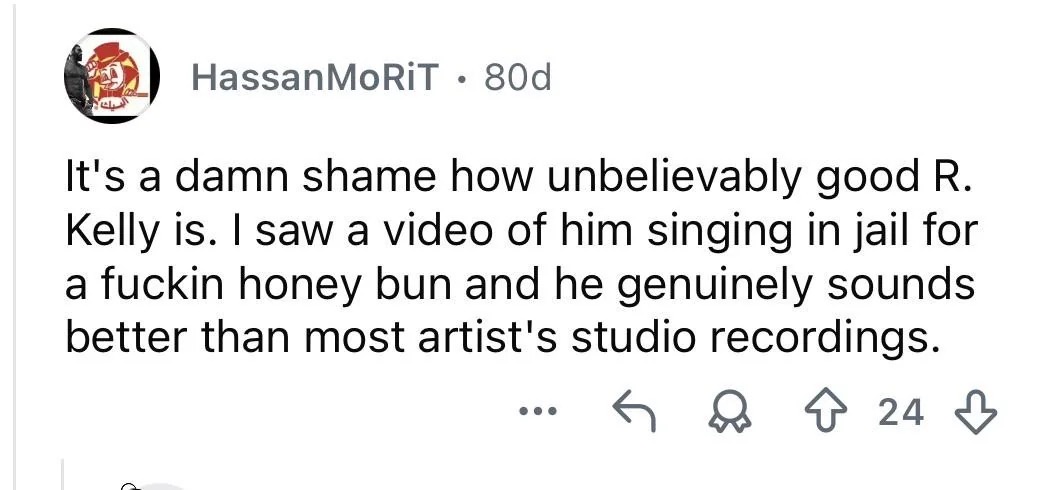Click the dot separator before 80d
The width and height of the screenshot is (1048, 490).
tap(462, 80)
